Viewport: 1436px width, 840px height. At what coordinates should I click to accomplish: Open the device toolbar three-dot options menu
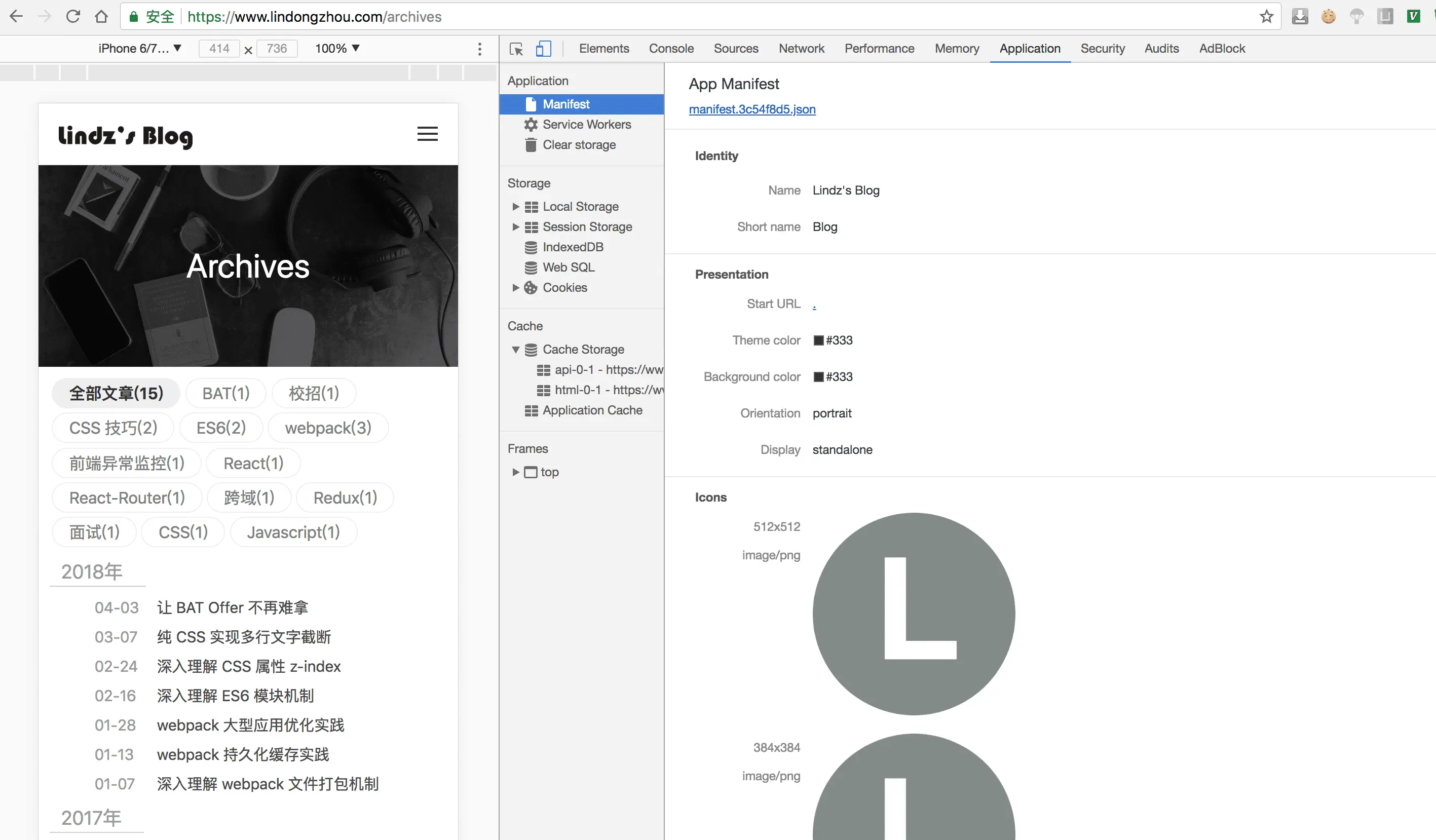pos(480,49)
